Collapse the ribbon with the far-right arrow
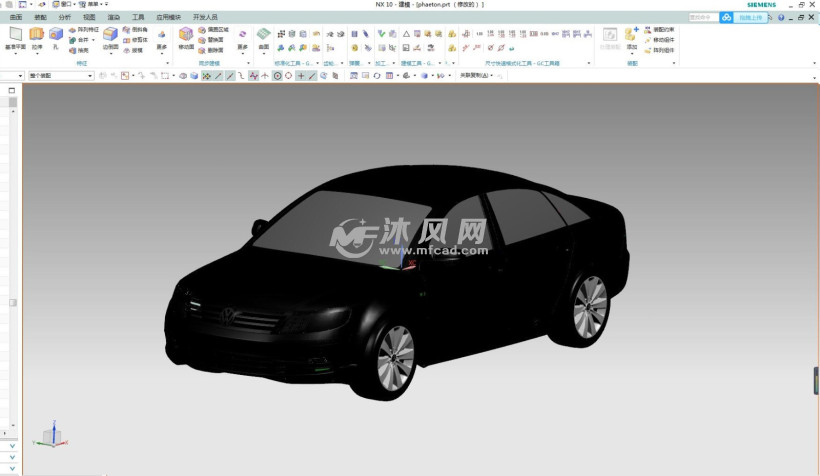This screenshot has height=476, width=820. pos(814,63)
